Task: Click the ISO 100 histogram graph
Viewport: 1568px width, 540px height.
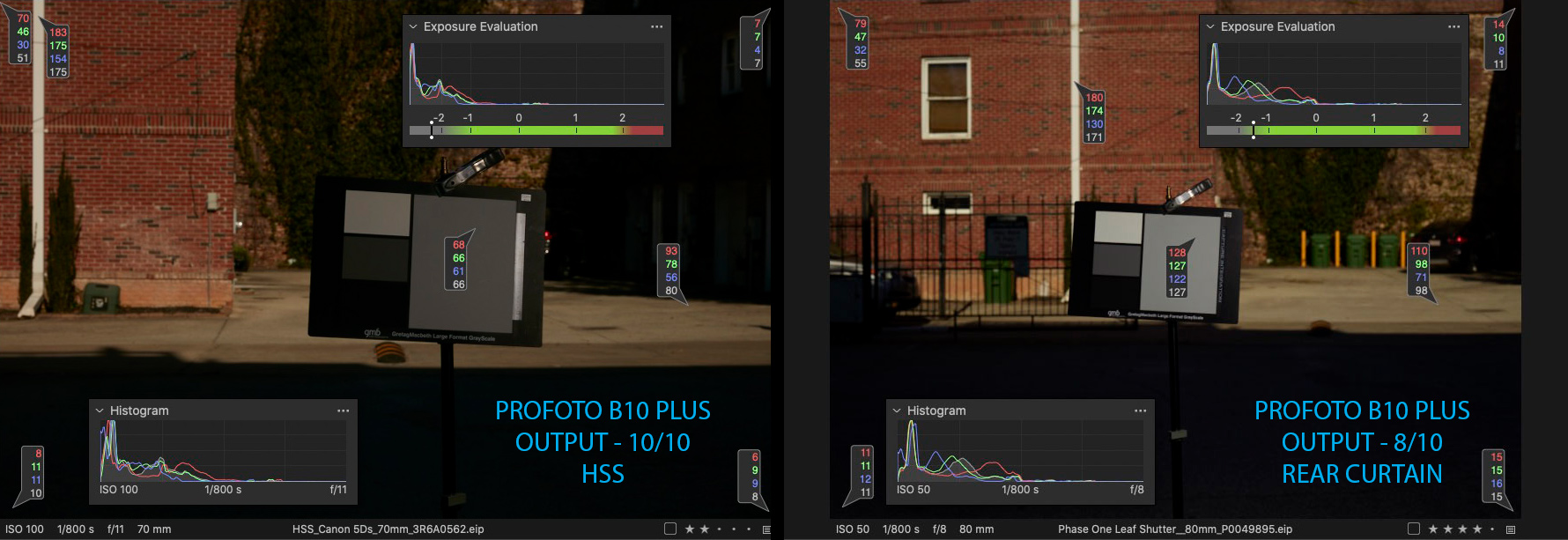Action: pyautogui.click(x=223, y=450)
